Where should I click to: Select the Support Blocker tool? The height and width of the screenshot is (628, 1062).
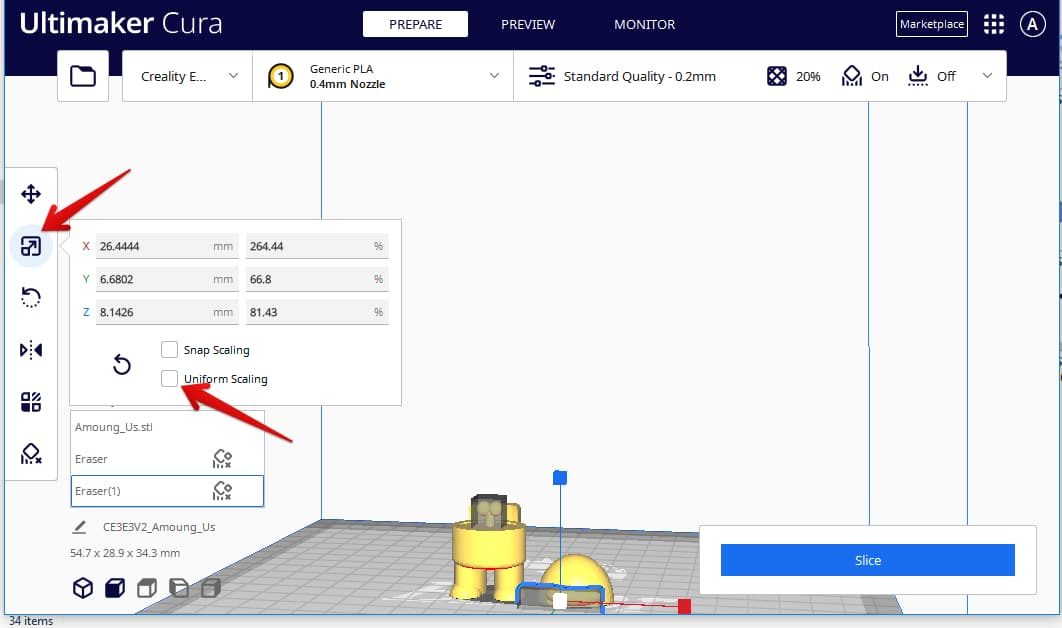30,453
